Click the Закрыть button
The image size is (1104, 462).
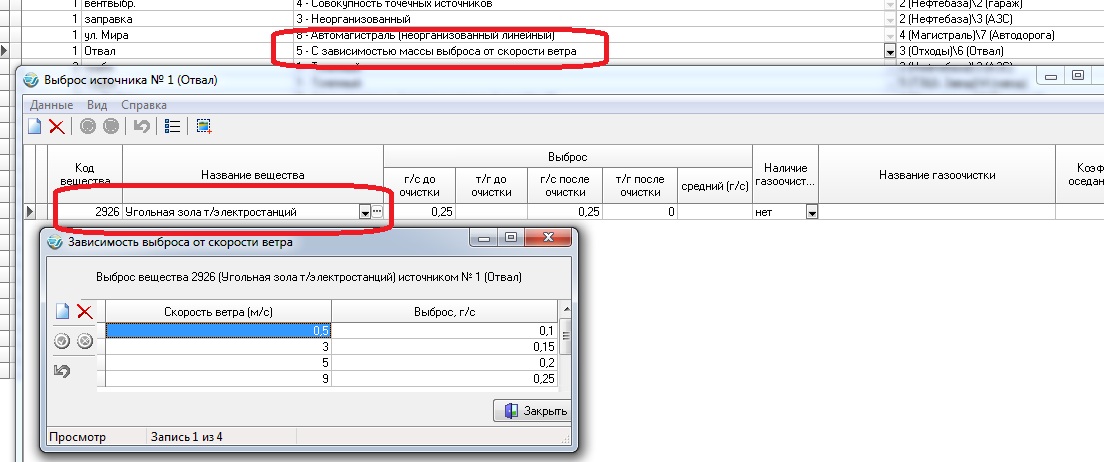tap(532, 411)
